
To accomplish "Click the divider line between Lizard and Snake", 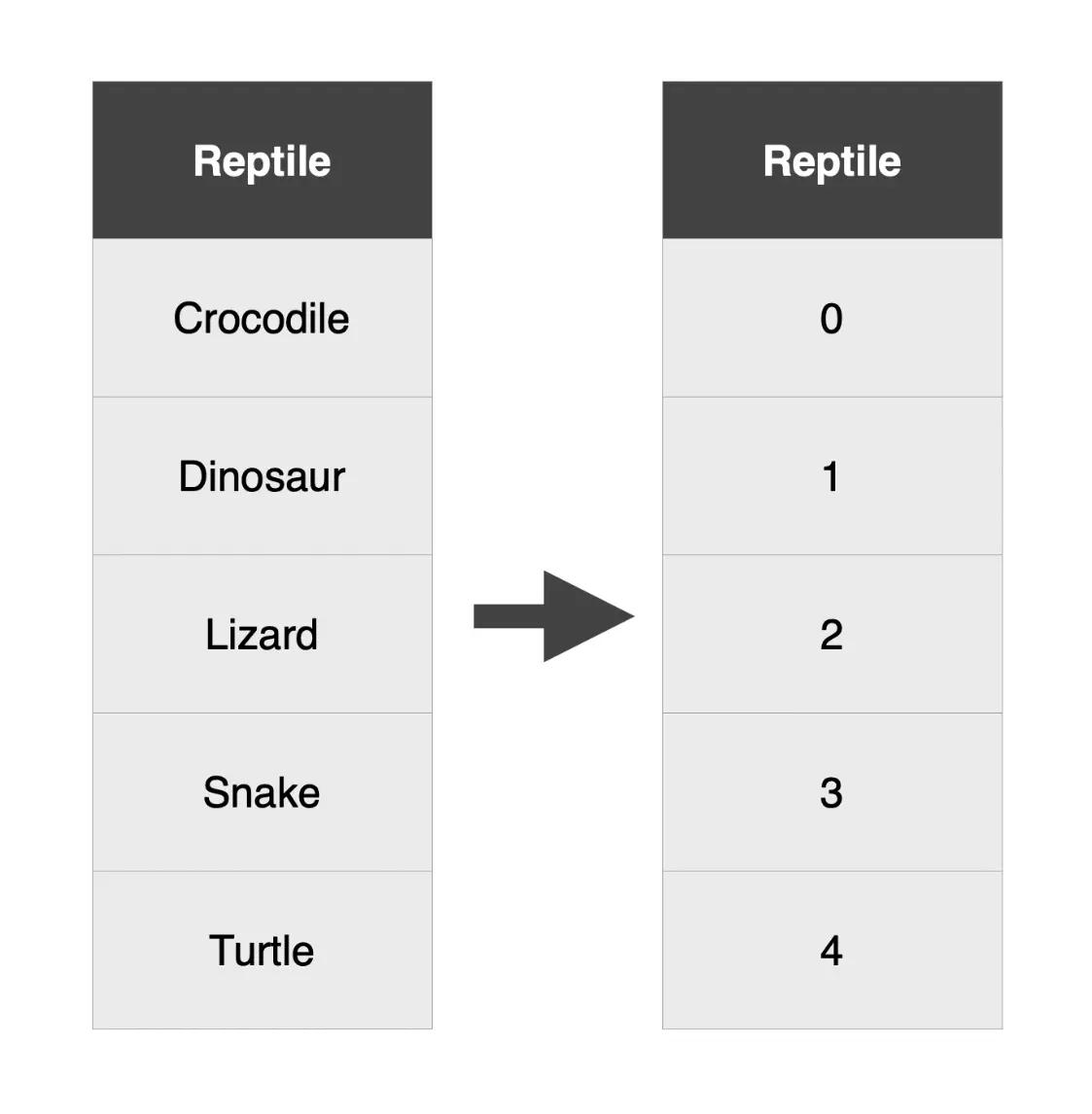I will 263,713.
